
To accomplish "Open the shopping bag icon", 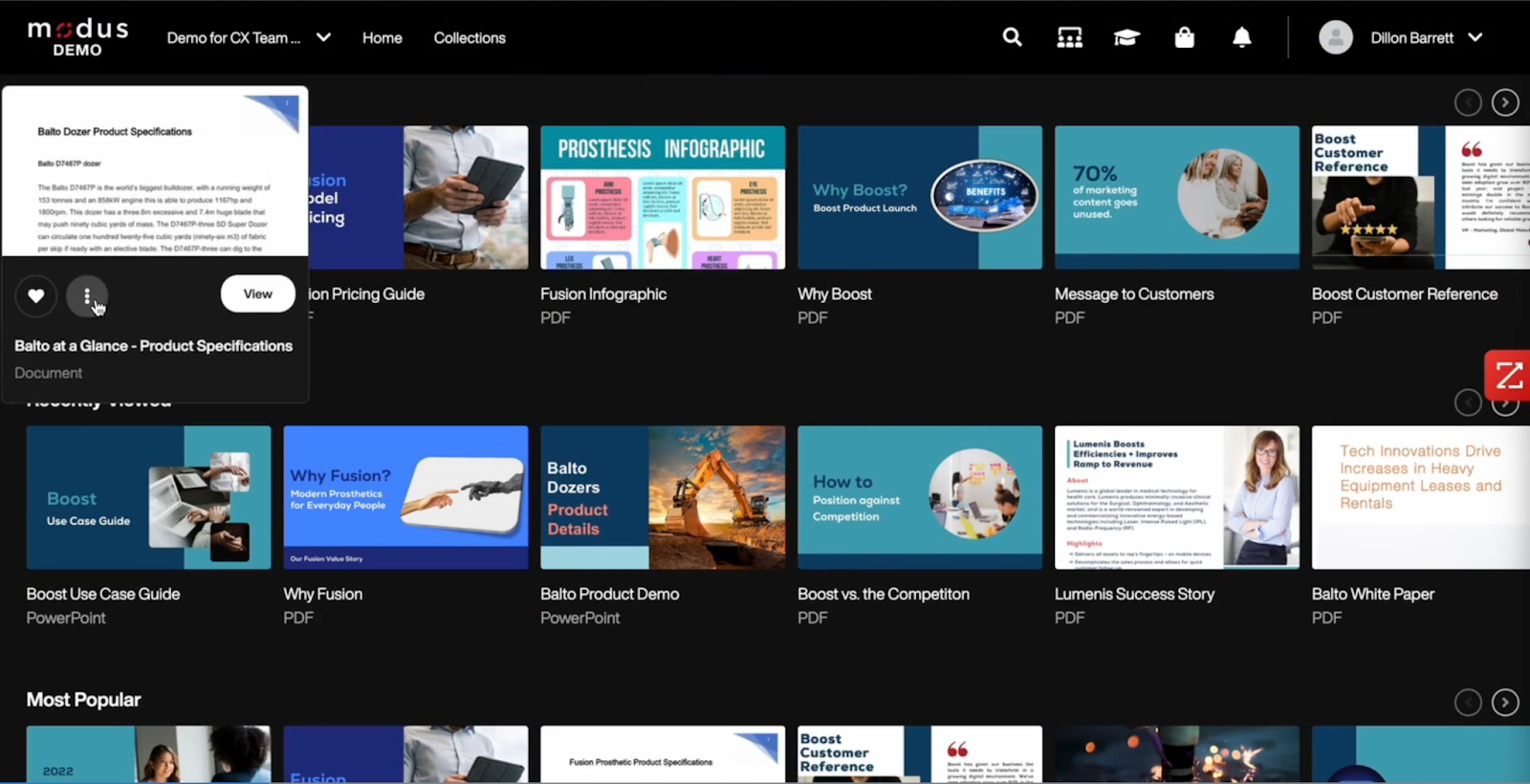I will point(1184,37).
